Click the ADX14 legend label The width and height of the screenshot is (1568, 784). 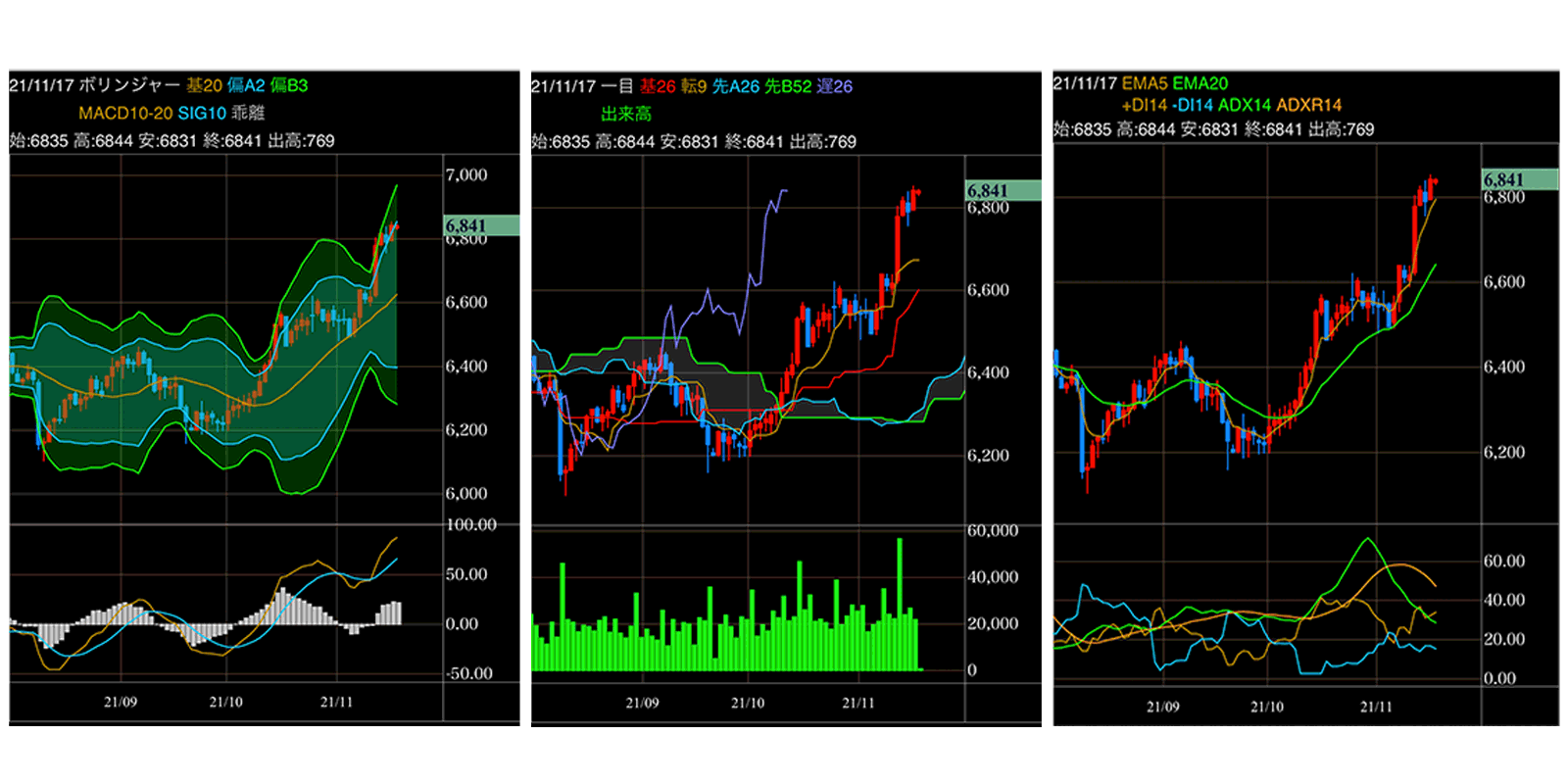[1245, 105]
